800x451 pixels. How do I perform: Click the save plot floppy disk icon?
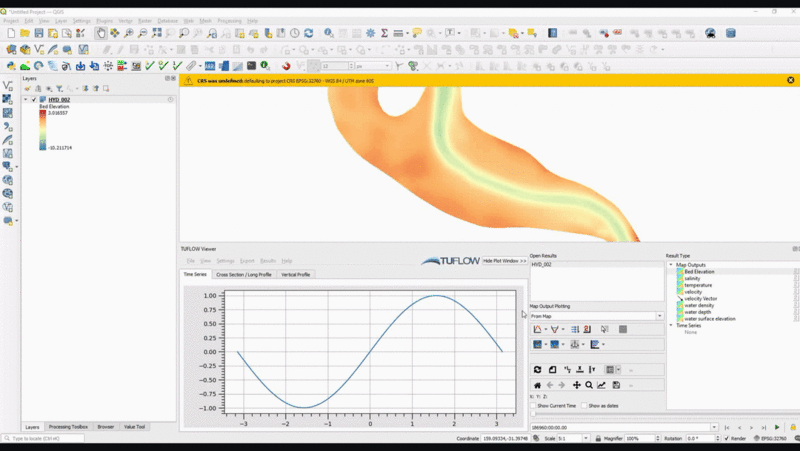point(616,385)
